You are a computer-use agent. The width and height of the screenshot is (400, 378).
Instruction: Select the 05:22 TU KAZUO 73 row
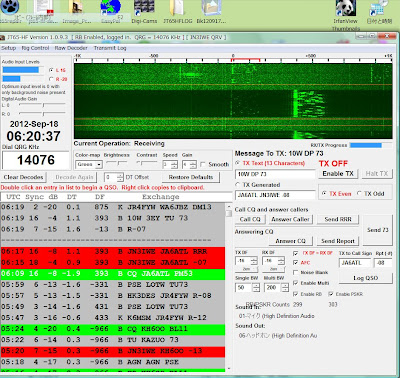[113, 340]
